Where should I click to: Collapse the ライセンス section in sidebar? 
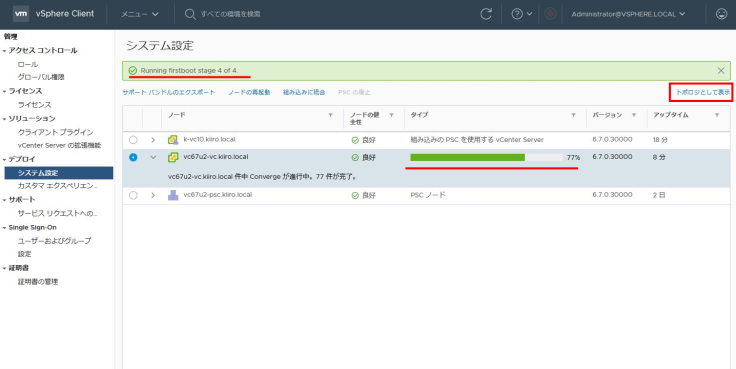[4, 91]
